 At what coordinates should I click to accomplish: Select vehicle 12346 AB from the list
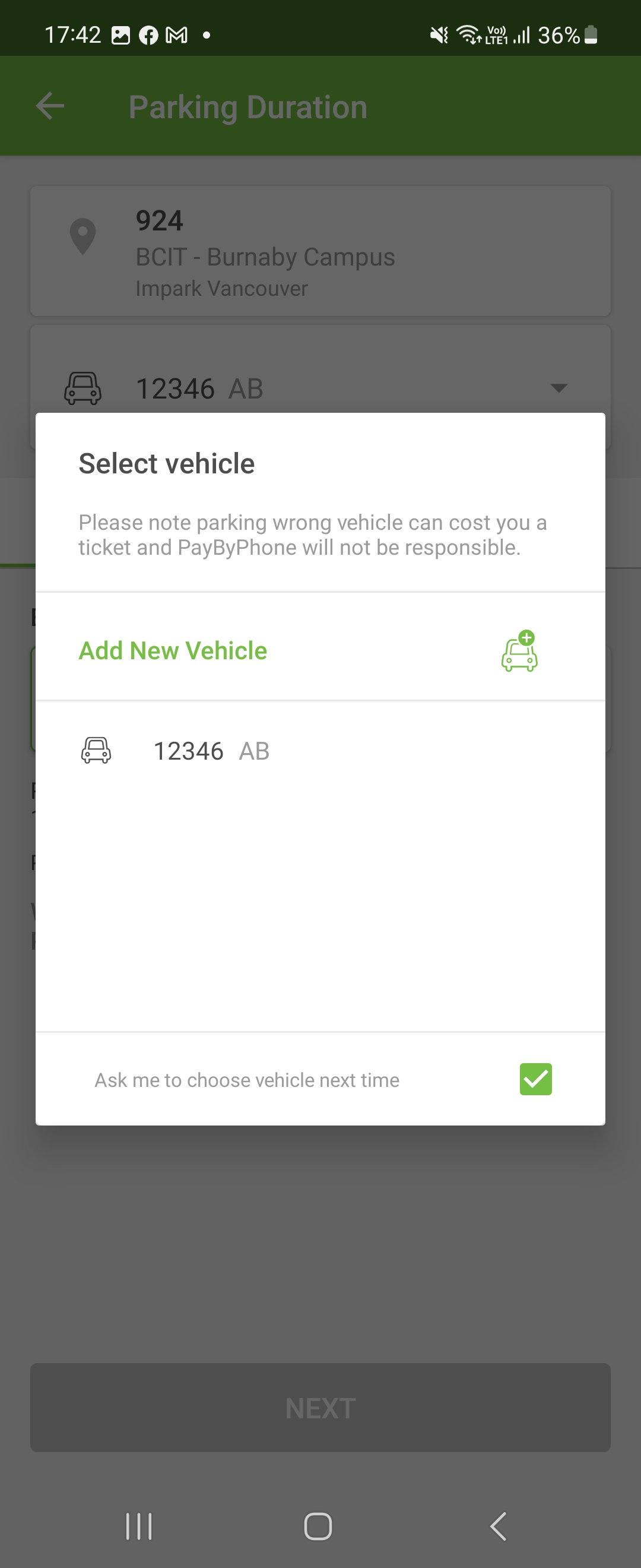pos(211,751)
